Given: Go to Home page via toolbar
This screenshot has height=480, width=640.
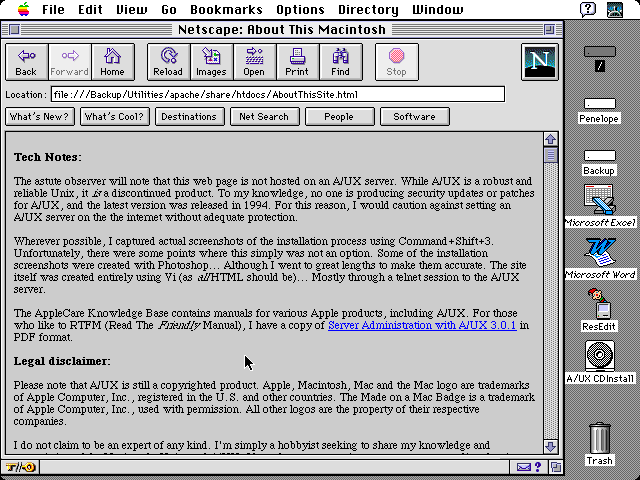Looking at the screenshot, I should click(112, 61).
